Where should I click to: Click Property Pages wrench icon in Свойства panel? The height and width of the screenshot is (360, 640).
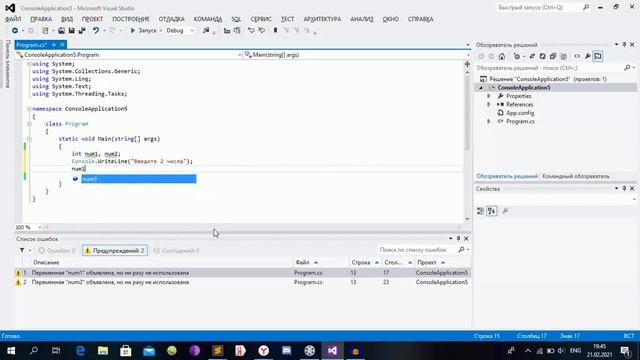(x=505, y=211)
